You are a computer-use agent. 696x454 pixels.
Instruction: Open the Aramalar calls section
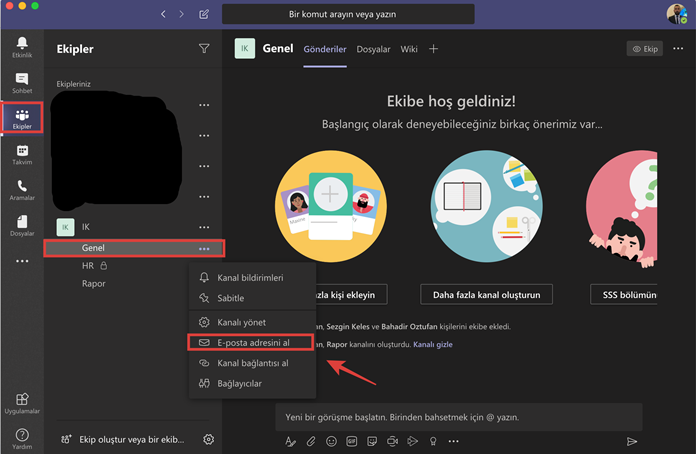[22, 190]
